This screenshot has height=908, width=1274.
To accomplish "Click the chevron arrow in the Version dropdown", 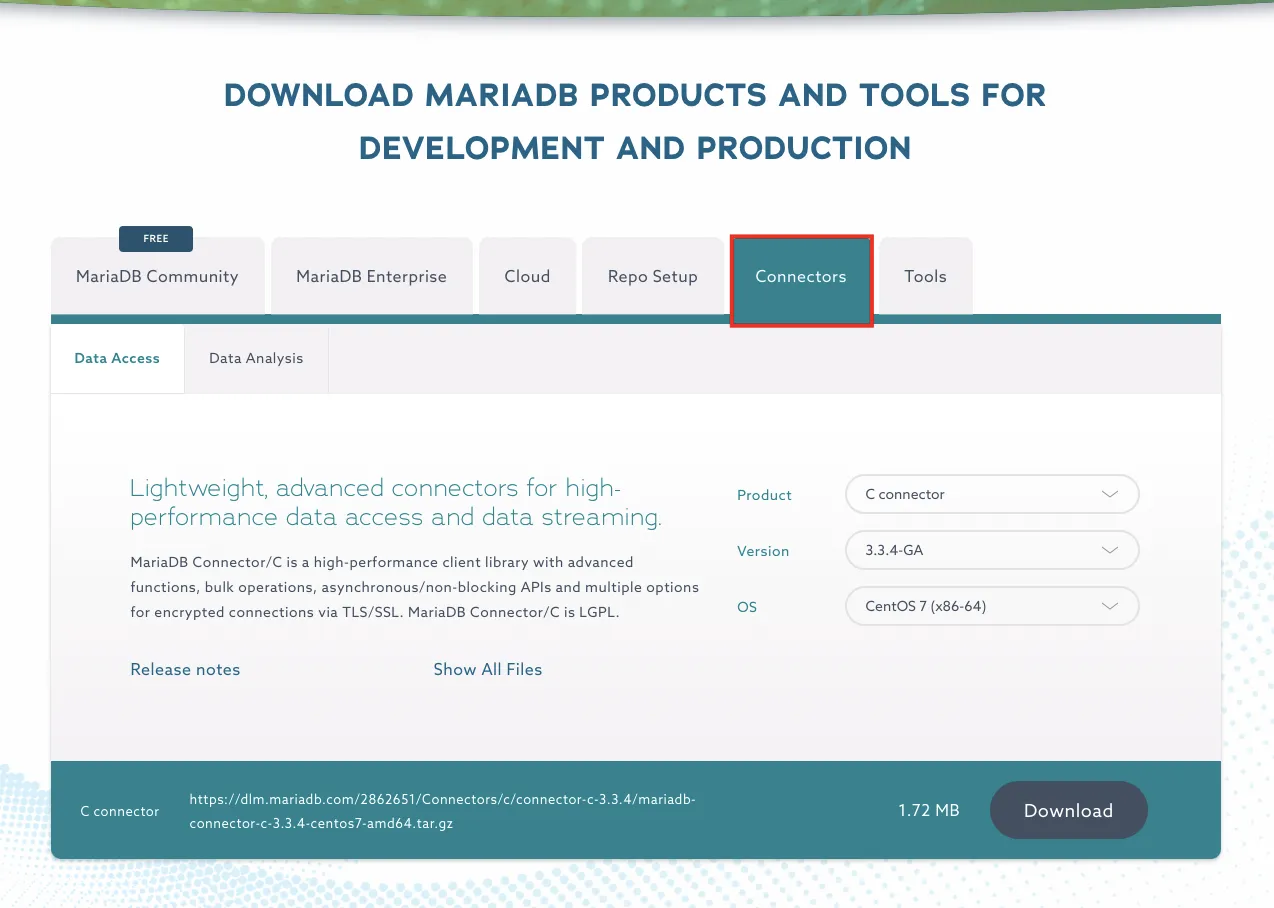I will 1109,550.
